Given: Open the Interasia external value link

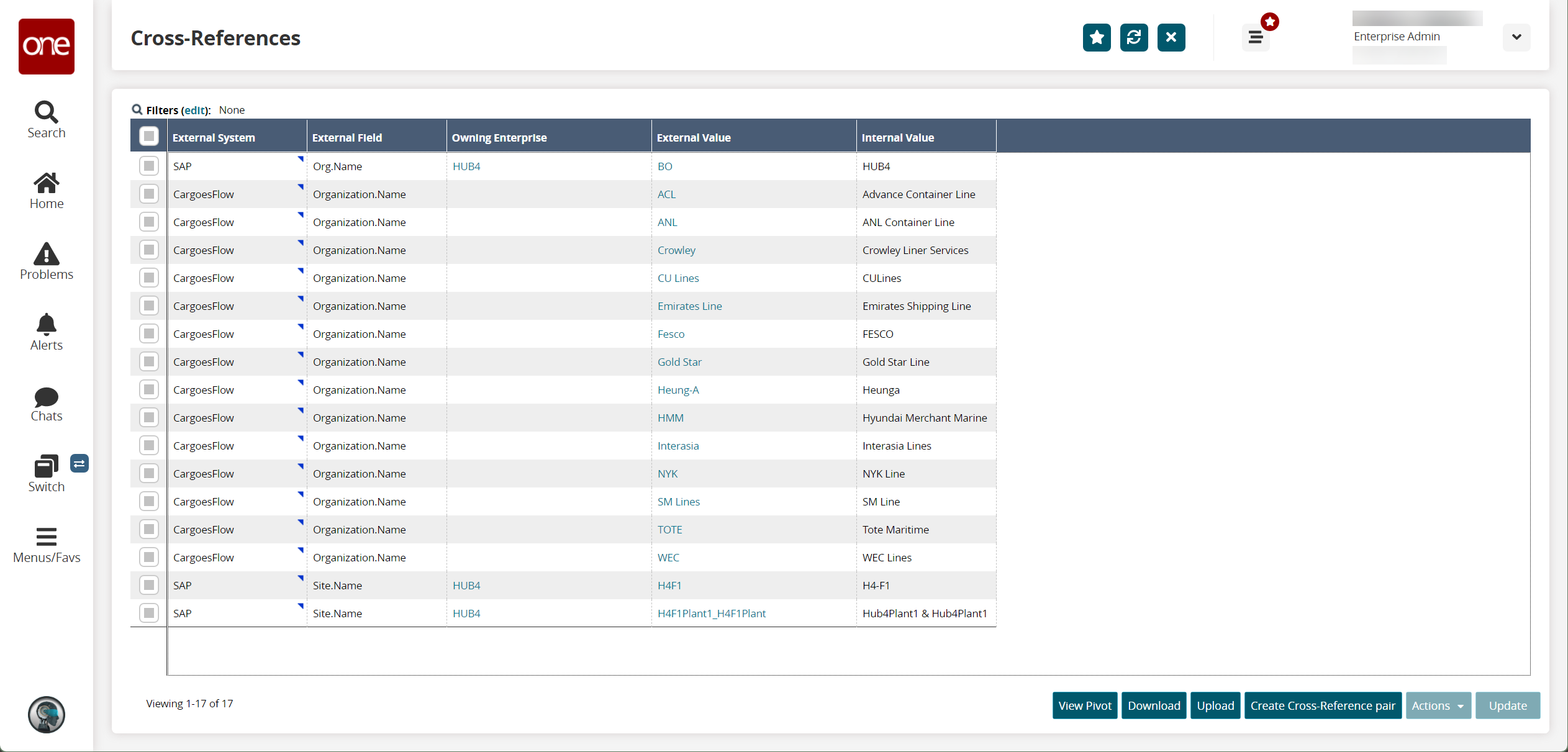Looking at the screenshot, I should tap(678, 446).
